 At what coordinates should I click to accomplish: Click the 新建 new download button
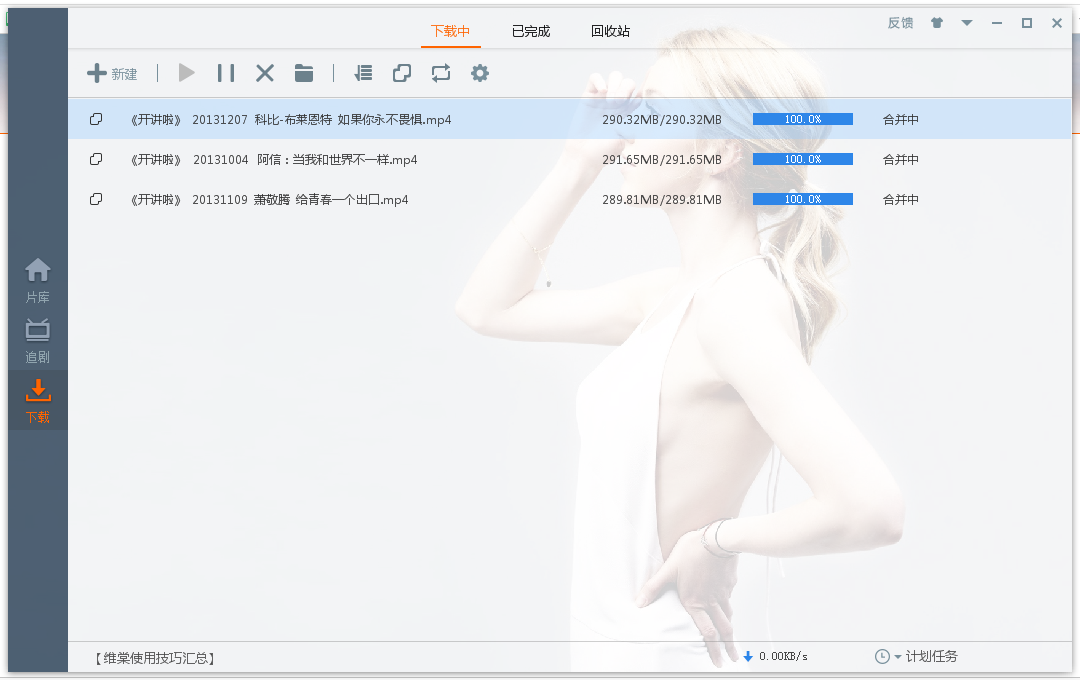(x=112, y=73)
